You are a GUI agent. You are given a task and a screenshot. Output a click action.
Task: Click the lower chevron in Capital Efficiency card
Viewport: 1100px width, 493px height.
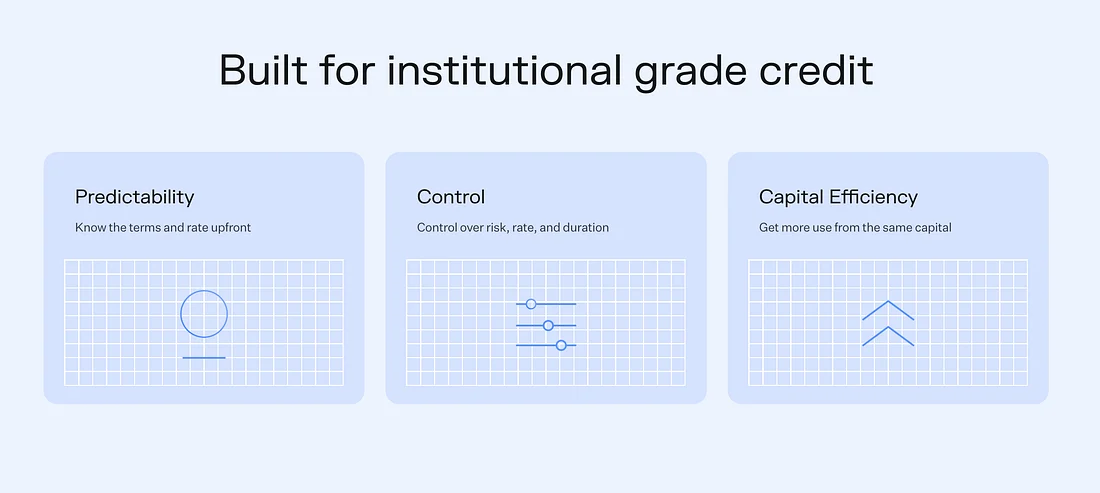click(x=888, y=336)
